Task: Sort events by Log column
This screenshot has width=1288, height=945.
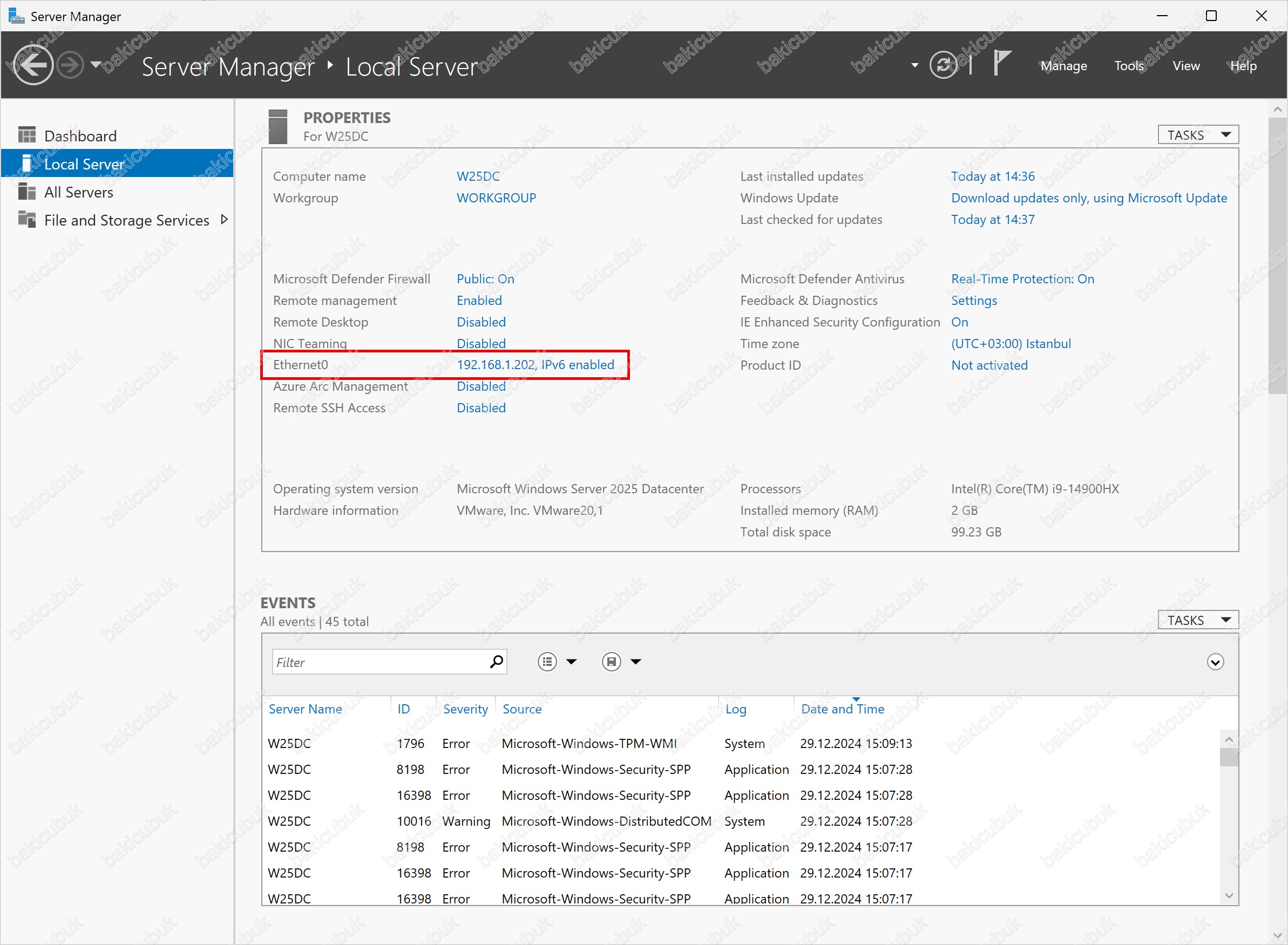Action: click(x=736, y=709)
